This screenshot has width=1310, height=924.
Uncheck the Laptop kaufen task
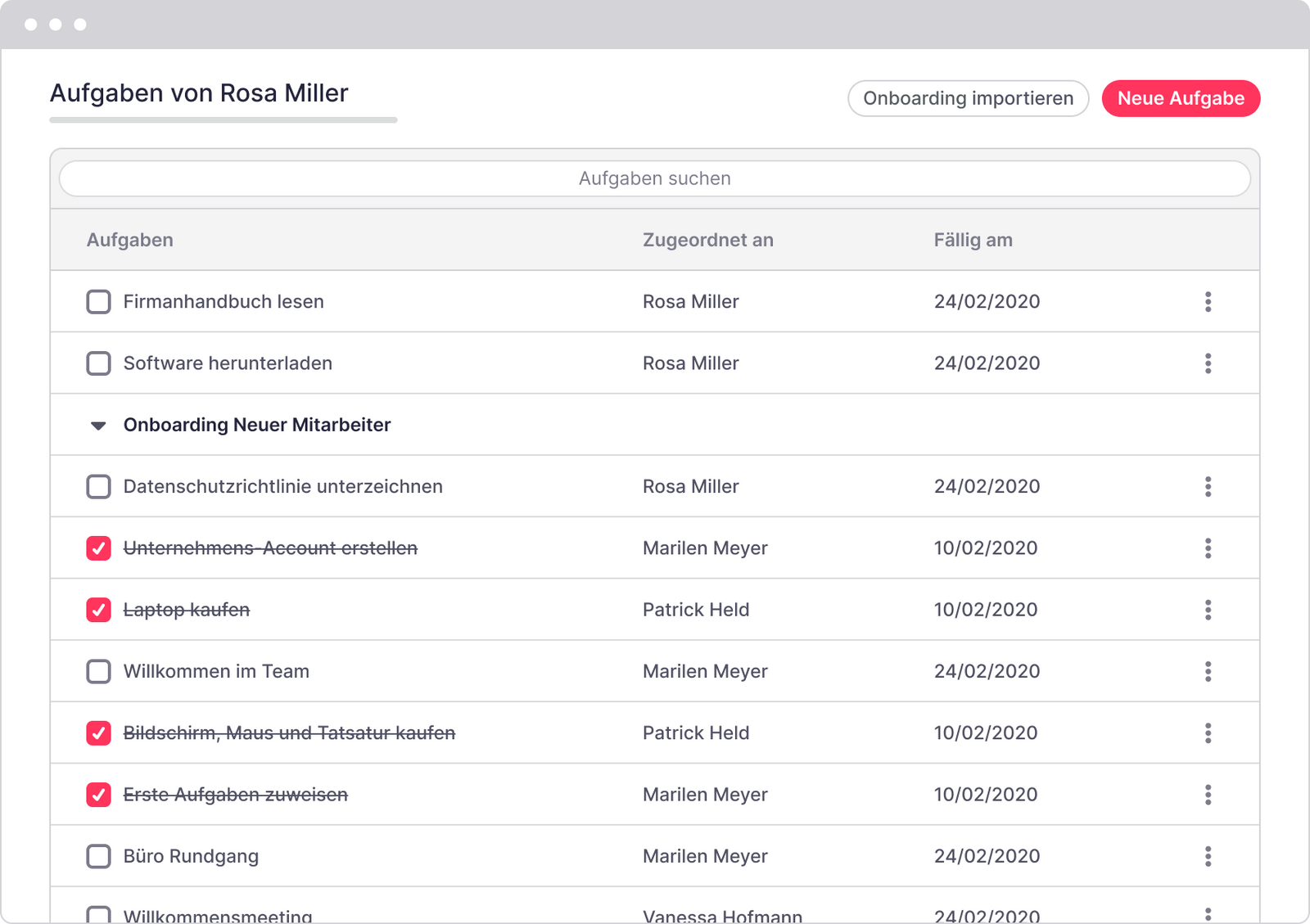99,610
